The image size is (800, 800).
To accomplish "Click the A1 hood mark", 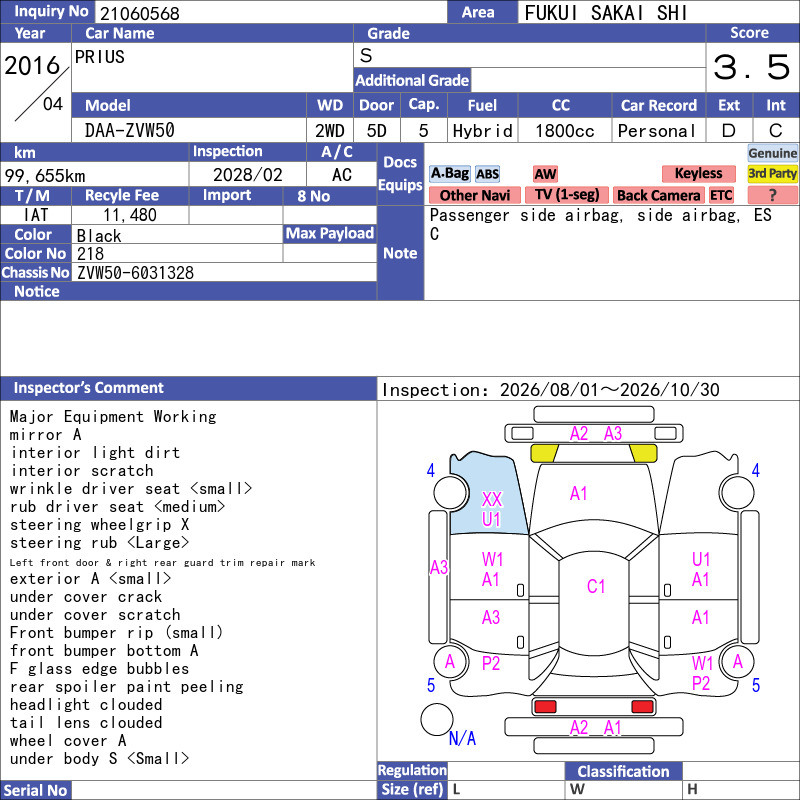I will click(x=579, y=493).
